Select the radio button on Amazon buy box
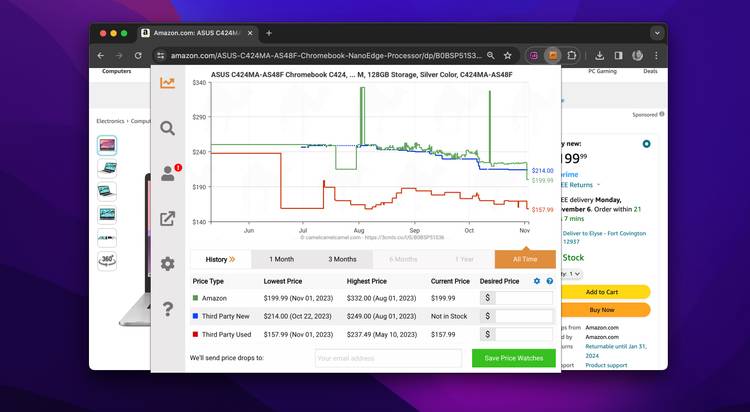The width and height of the screenshot is (750, 412). [x=647, y=144]
